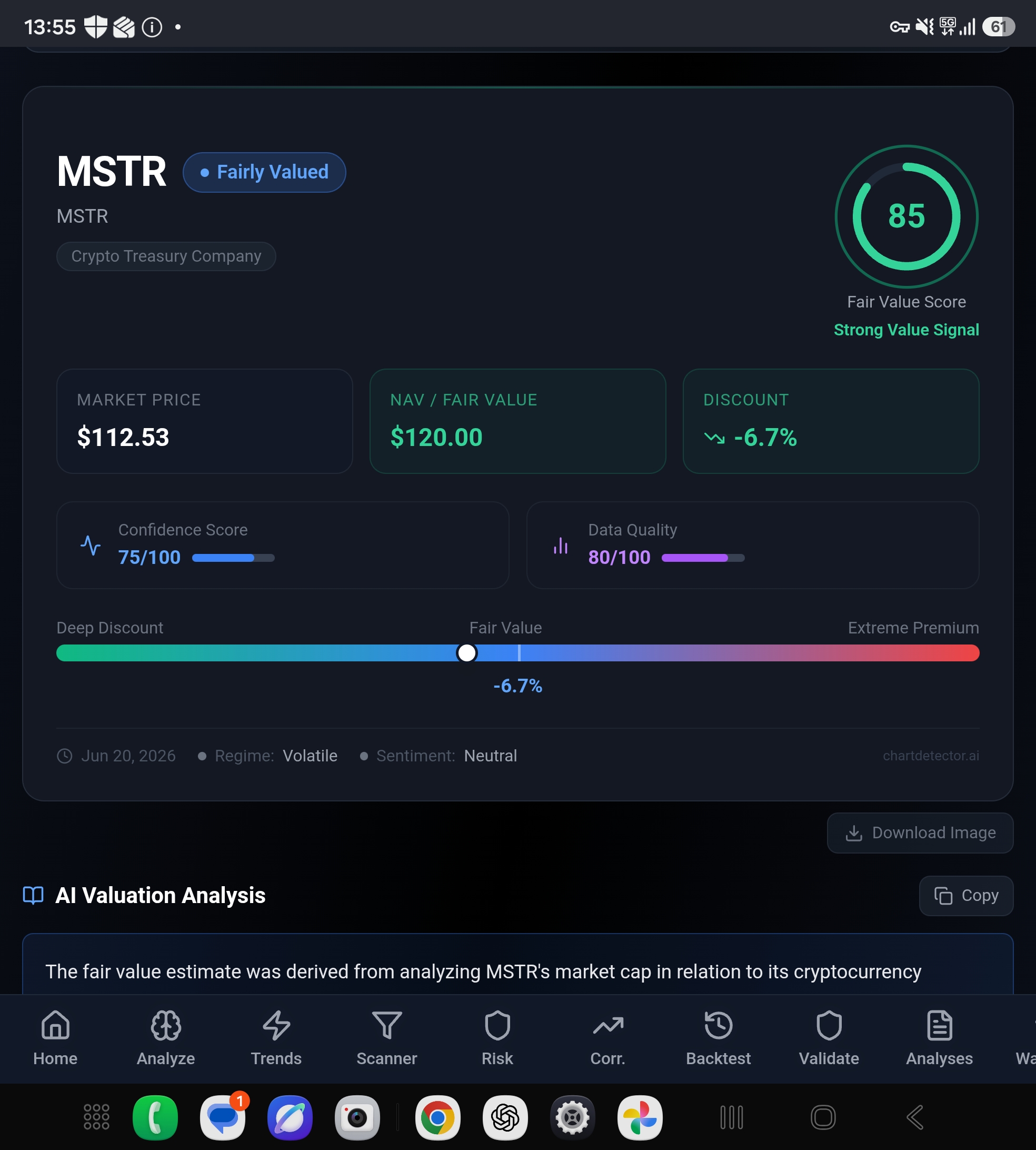Tap the Backtest history icon

point(719,1026)
